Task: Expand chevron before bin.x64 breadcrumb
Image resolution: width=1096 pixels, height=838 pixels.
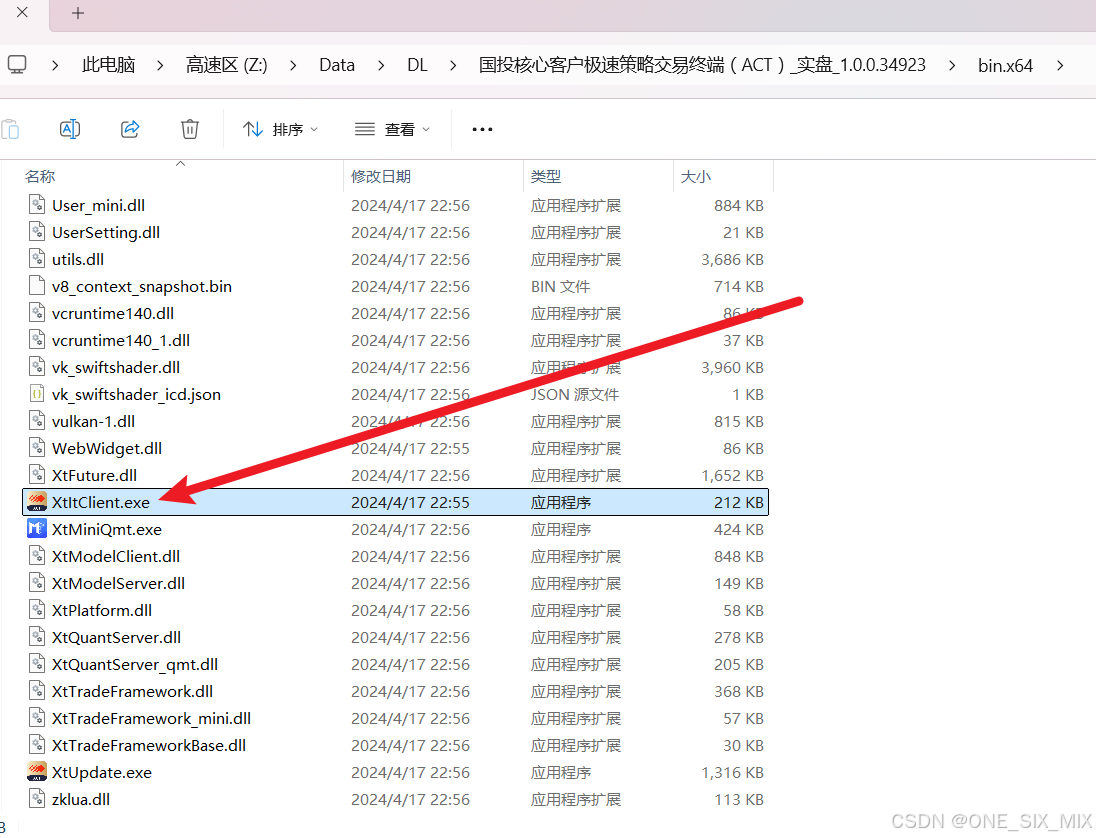Action: coord(952,65)
